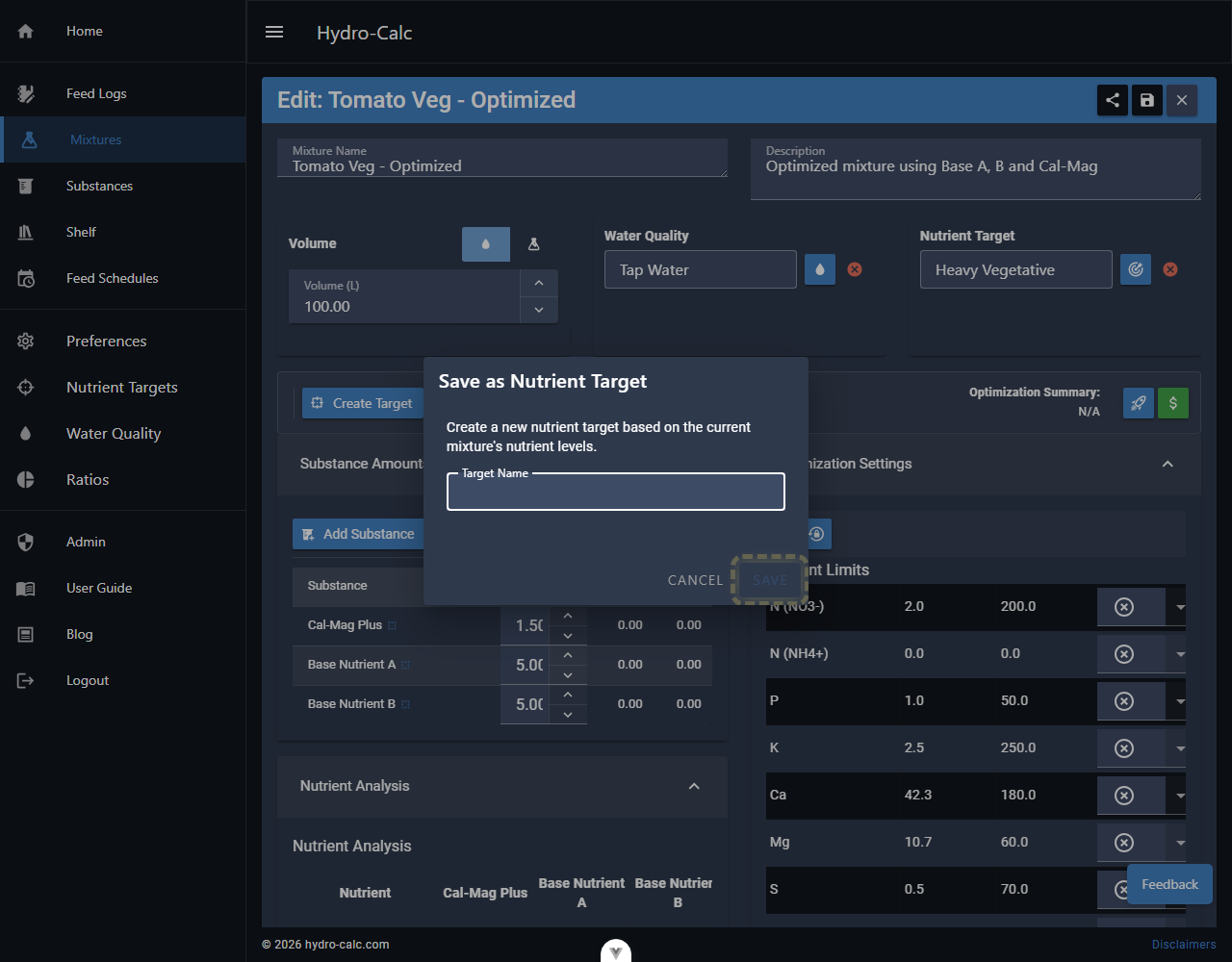The image size is (1232, 962).
Task: Expand the Mg row dropdown
Action: tap(1180, 844)
